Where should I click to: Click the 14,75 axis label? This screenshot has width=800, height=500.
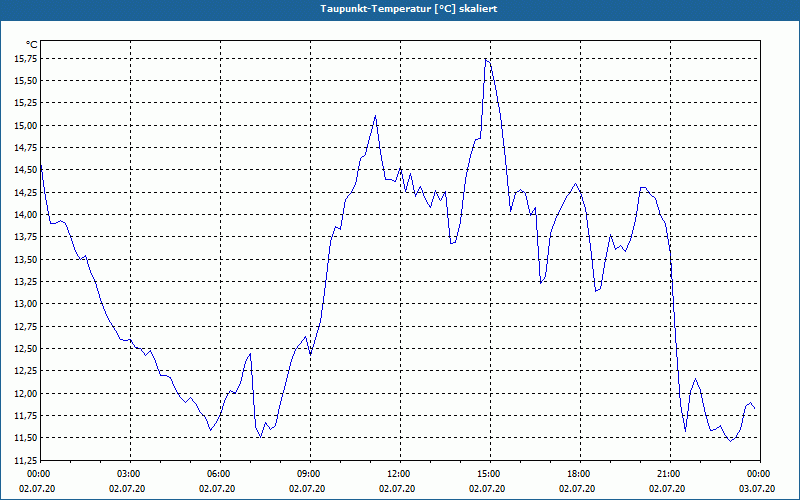point(27,148)
